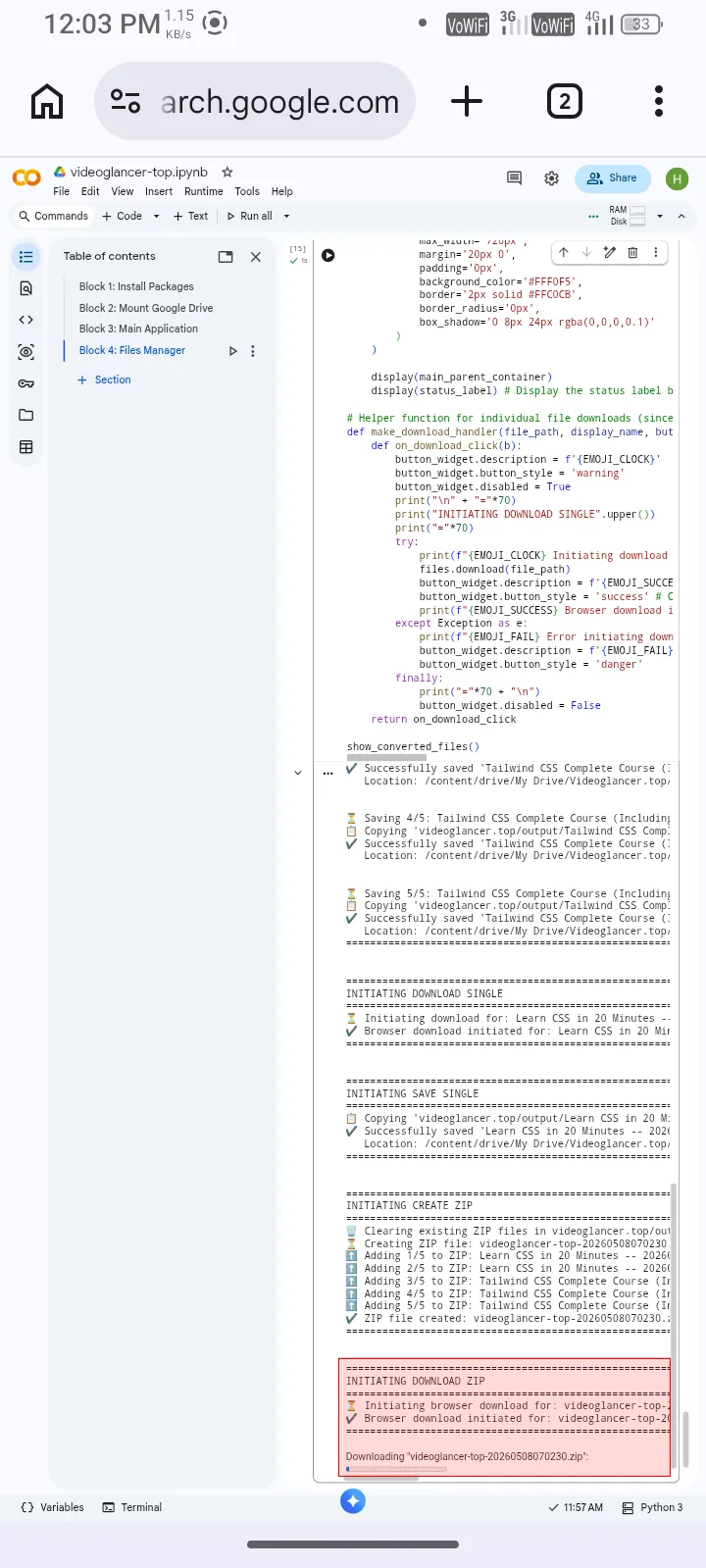This screenshot has height=1568, width=706.
Task: Open the Data table sidebar icon
Action: [x=25, y=447]
